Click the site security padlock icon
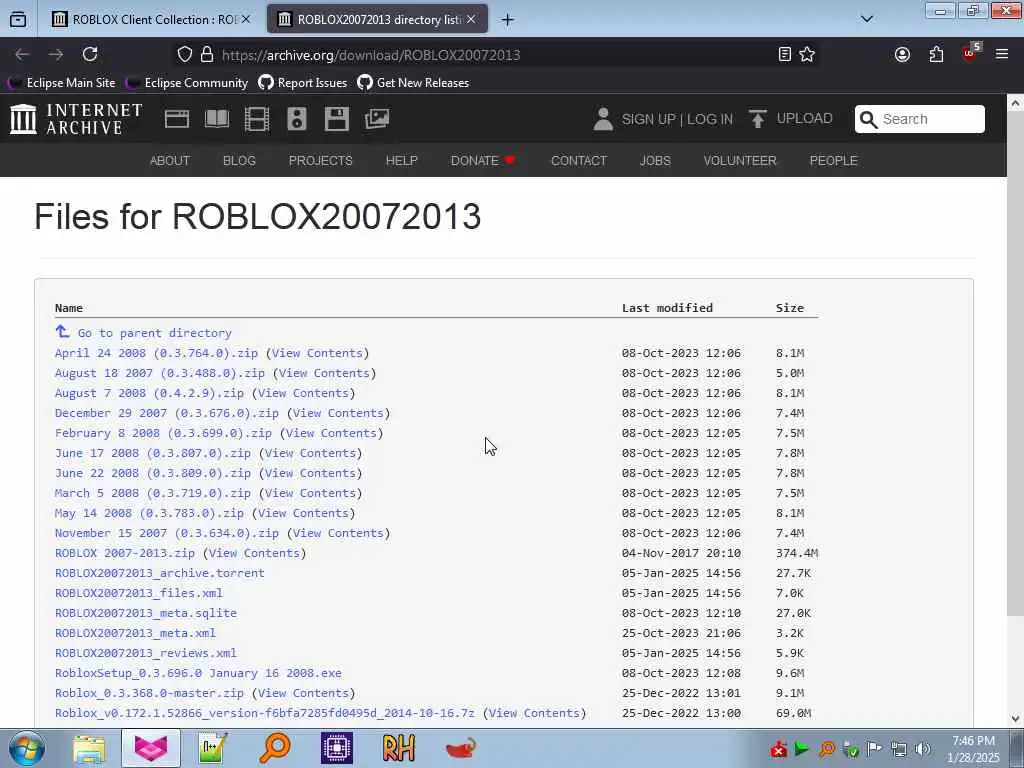The width and height of the screenshot is (1024, 768). 207,54
